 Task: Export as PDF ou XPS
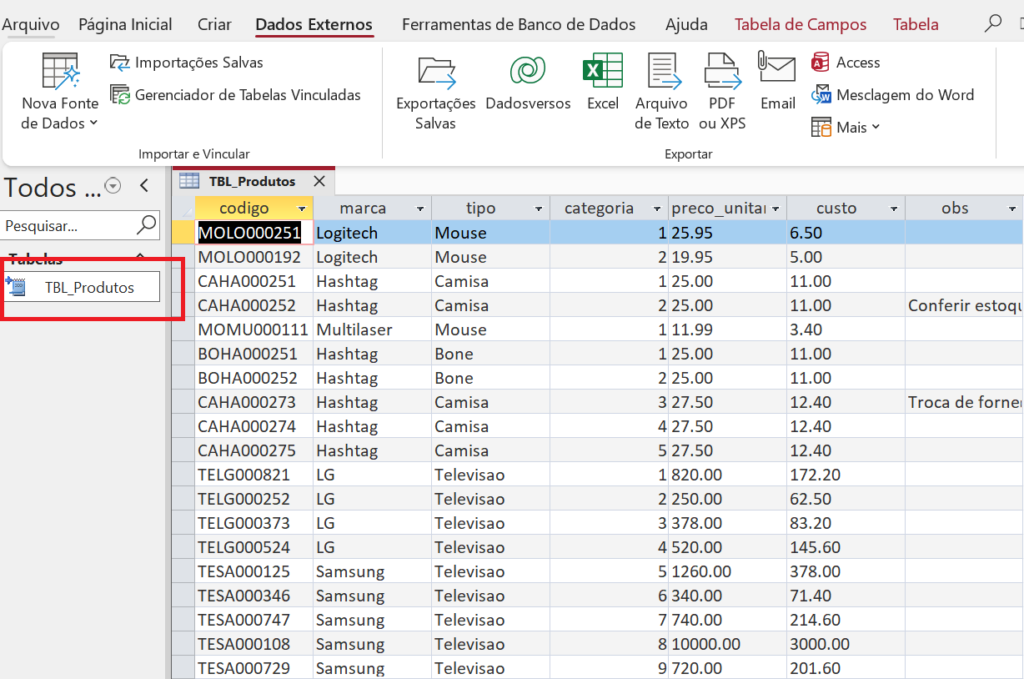tap(722, 73)
